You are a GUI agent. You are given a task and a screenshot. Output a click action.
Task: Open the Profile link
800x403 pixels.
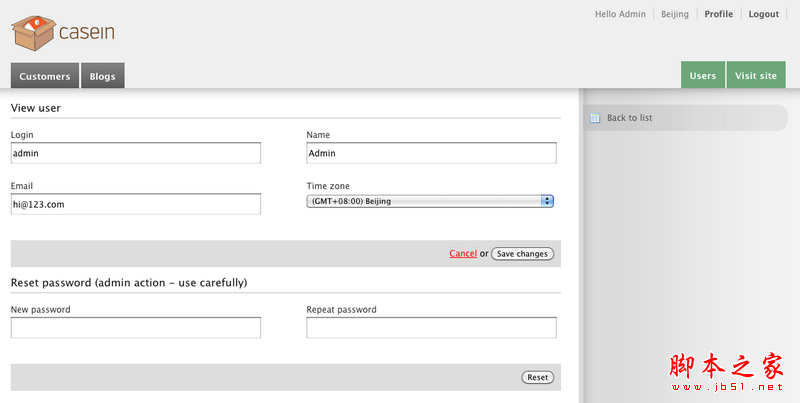pos(718,14)
